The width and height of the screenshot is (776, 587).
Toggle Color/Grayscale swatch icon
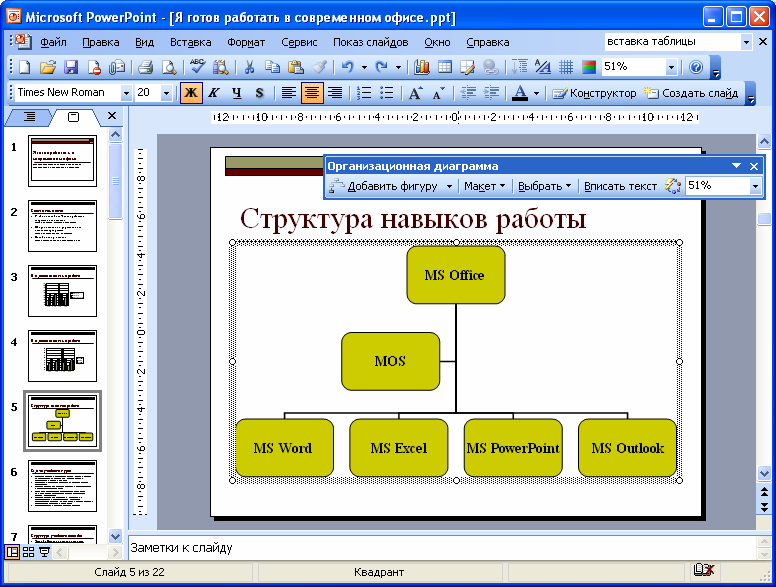[588, 67]
